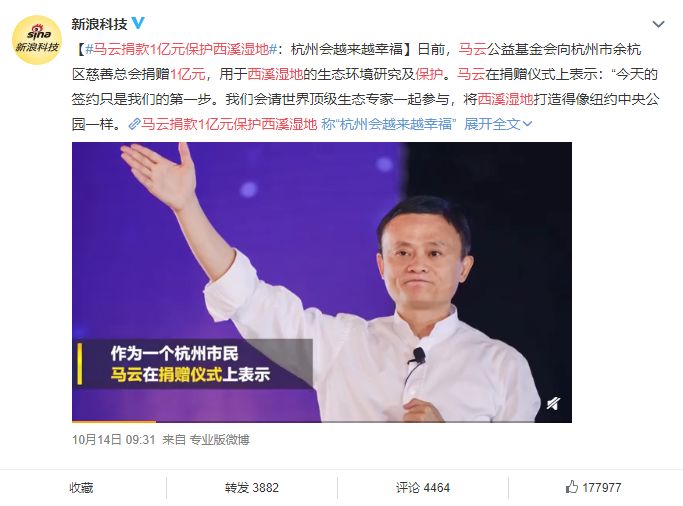
Task: Select the 转发 3882 repost tab
Action: [x=252, y=488]
